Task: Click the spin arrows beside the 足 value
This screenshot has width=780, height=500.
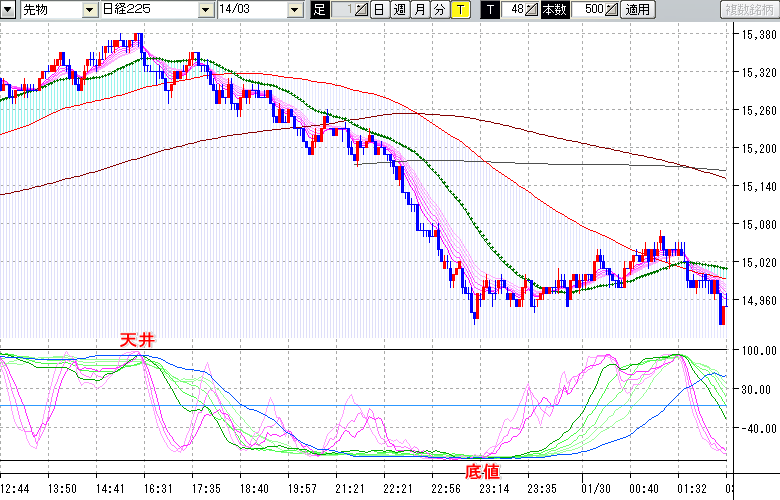Action: pyautogui.click(x=363, y=10)
